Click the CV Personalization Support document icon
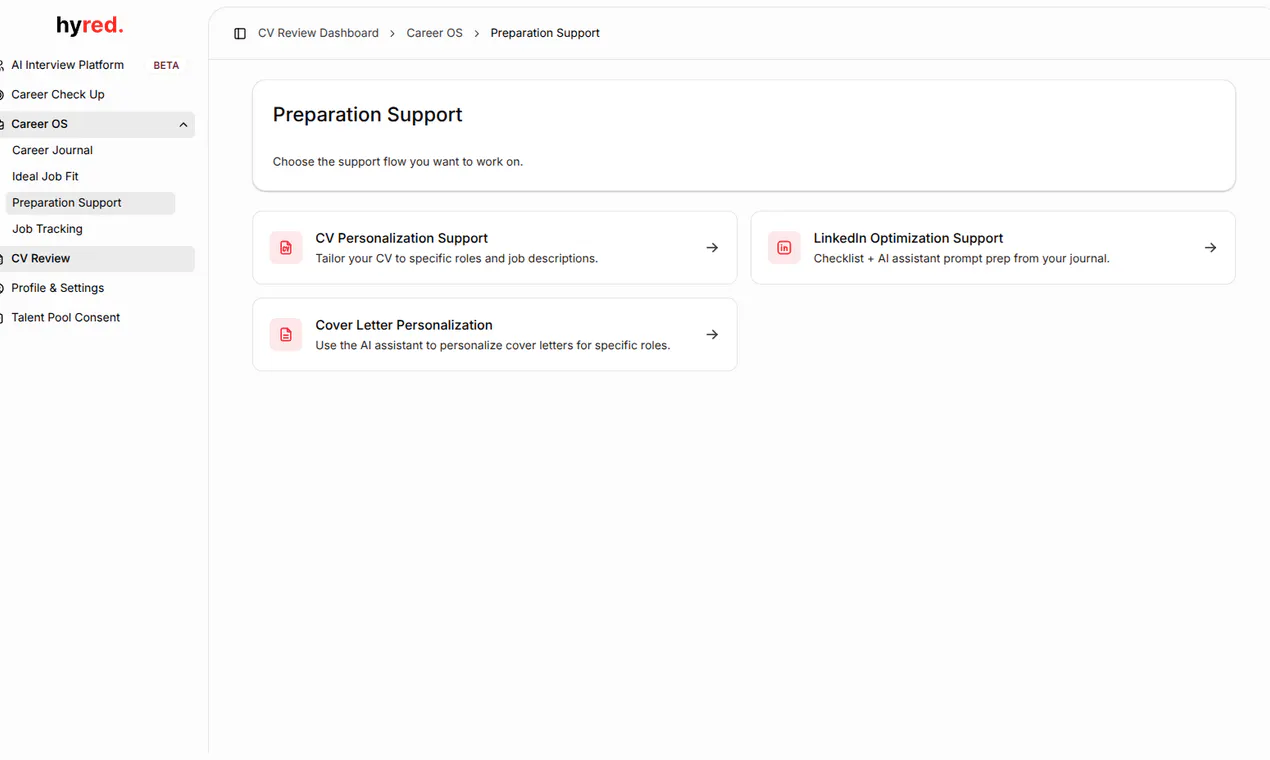This screenshot has height=760, width=1270. (286, 248)
